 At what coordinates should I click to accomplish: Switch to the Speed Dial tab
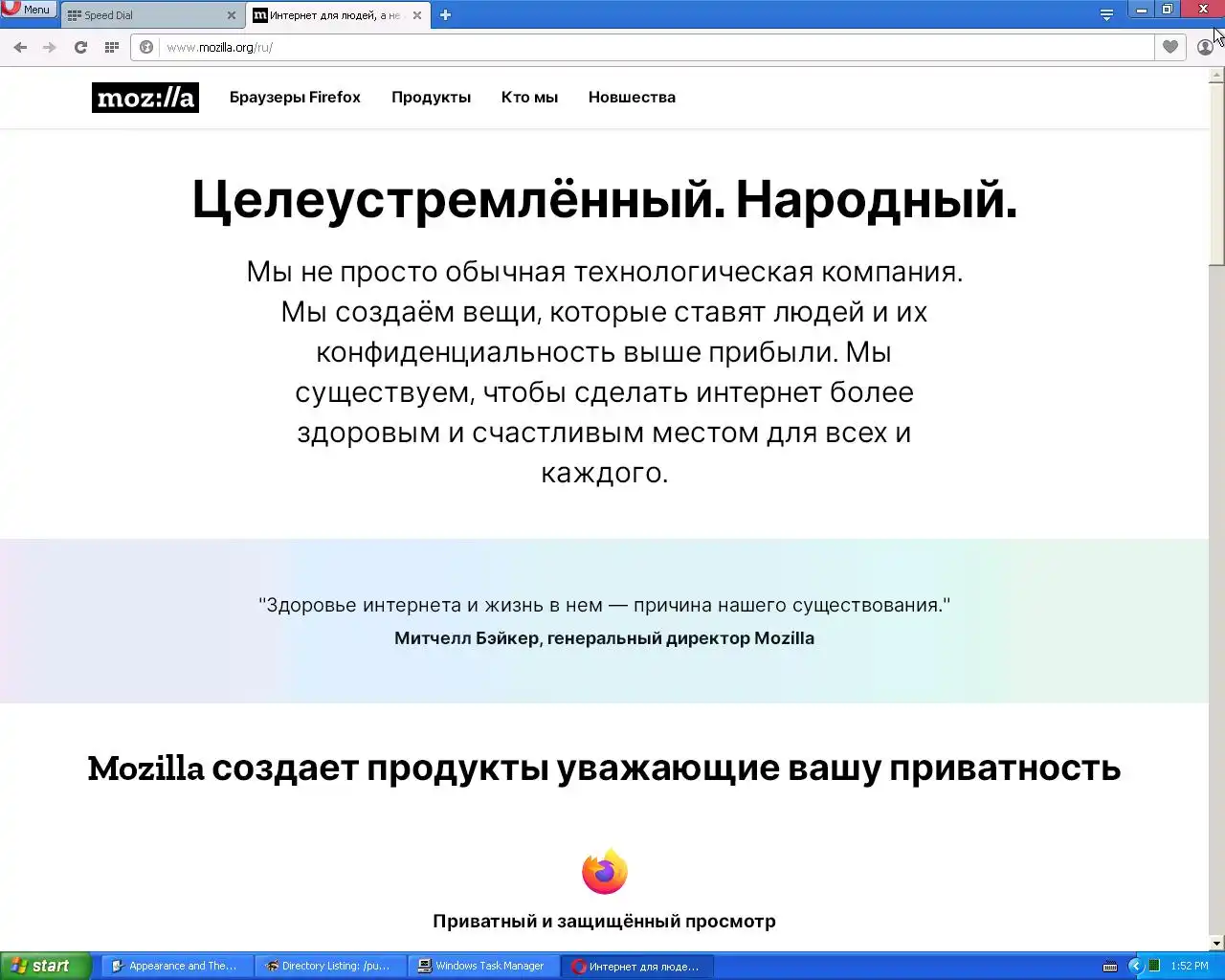(x=144, y=15)
